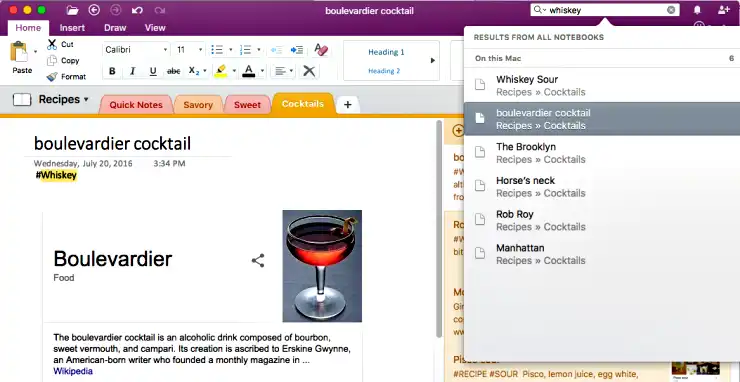The image size is (740, 382).
Task: Toggle strikethrough formatting
Action: pos(174,71)
